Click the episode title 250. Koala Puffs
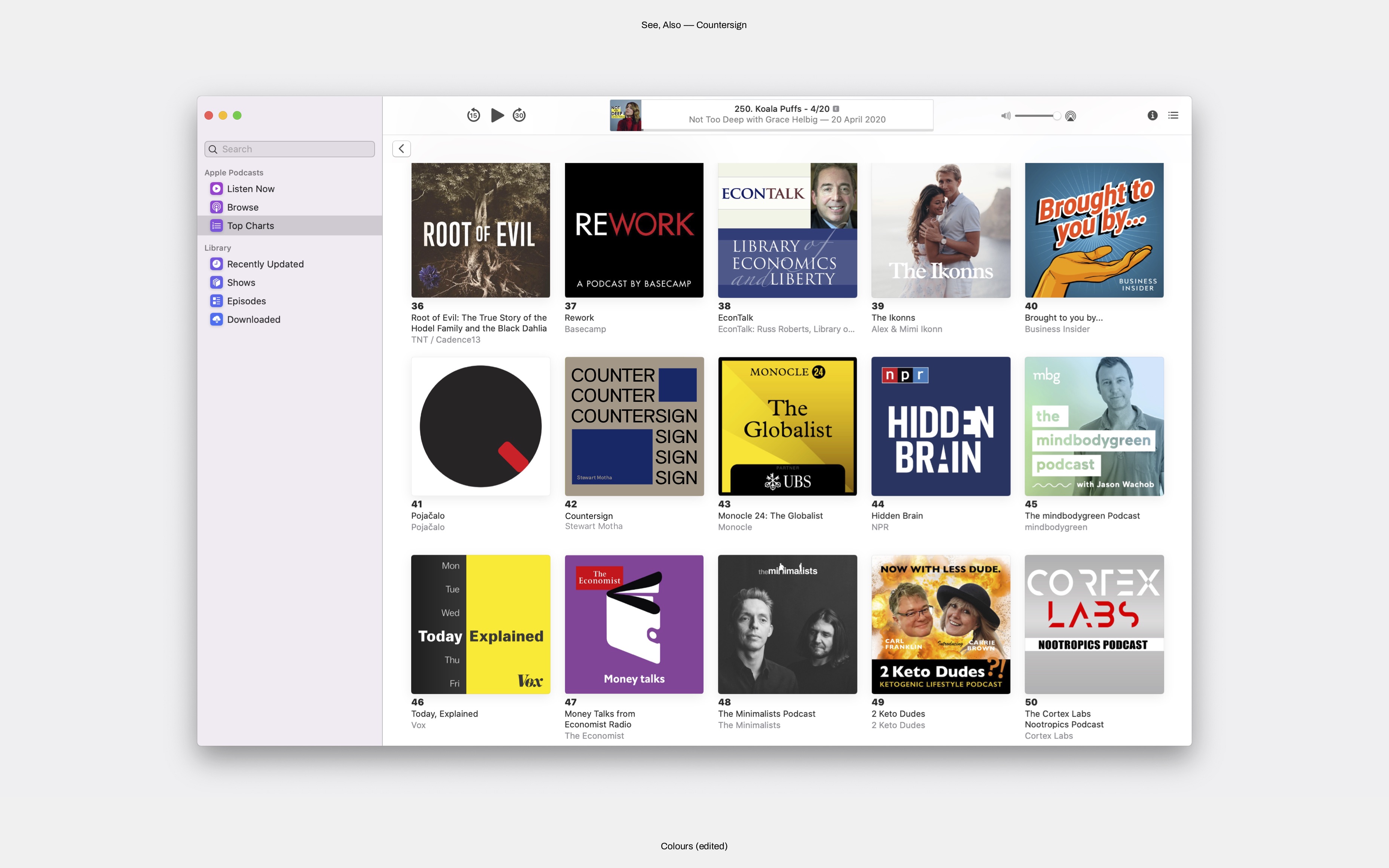This screenshot has height=868, width=1389. click(782, 109)
